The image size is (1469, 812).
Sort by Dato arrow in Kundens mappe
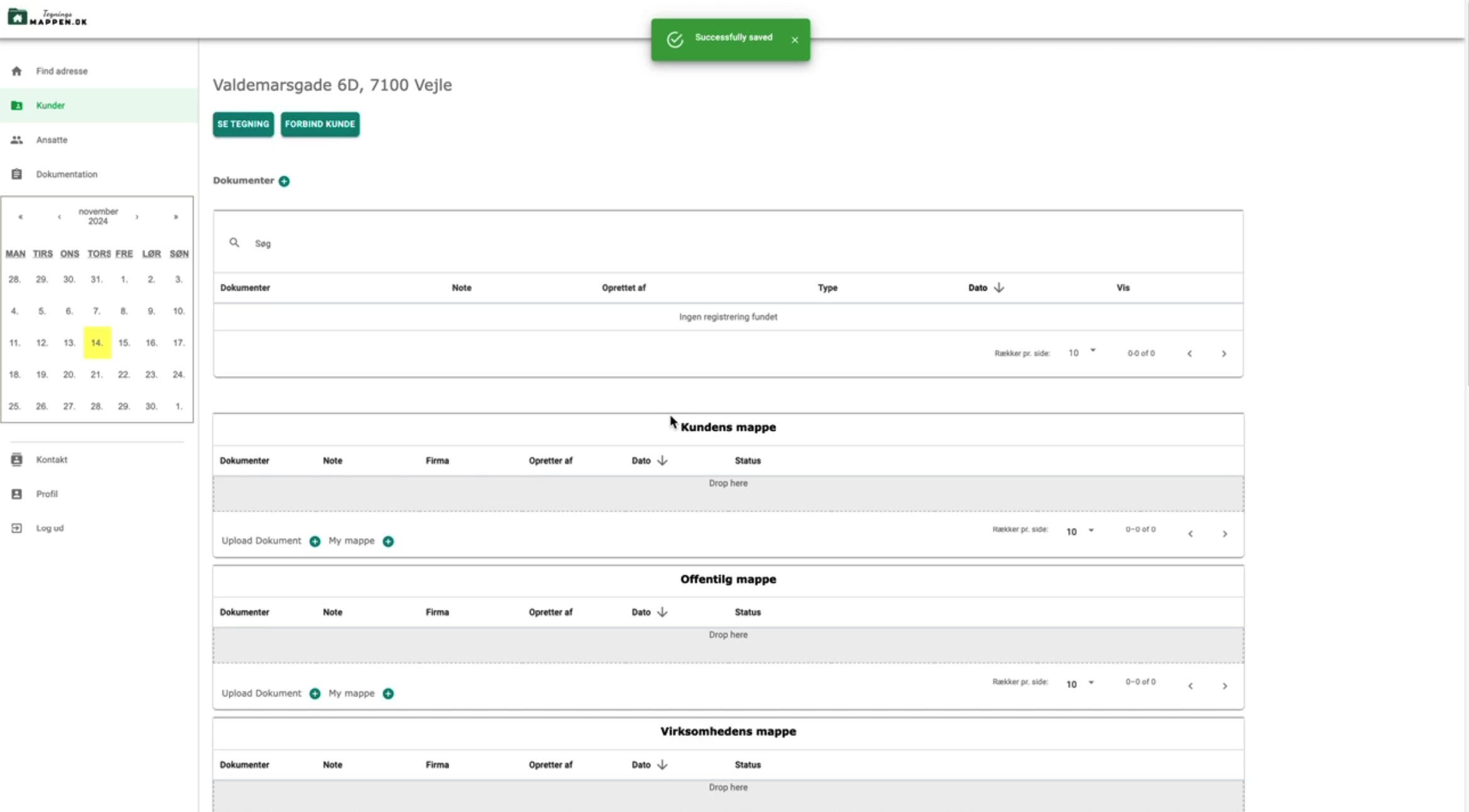point(662,460)
